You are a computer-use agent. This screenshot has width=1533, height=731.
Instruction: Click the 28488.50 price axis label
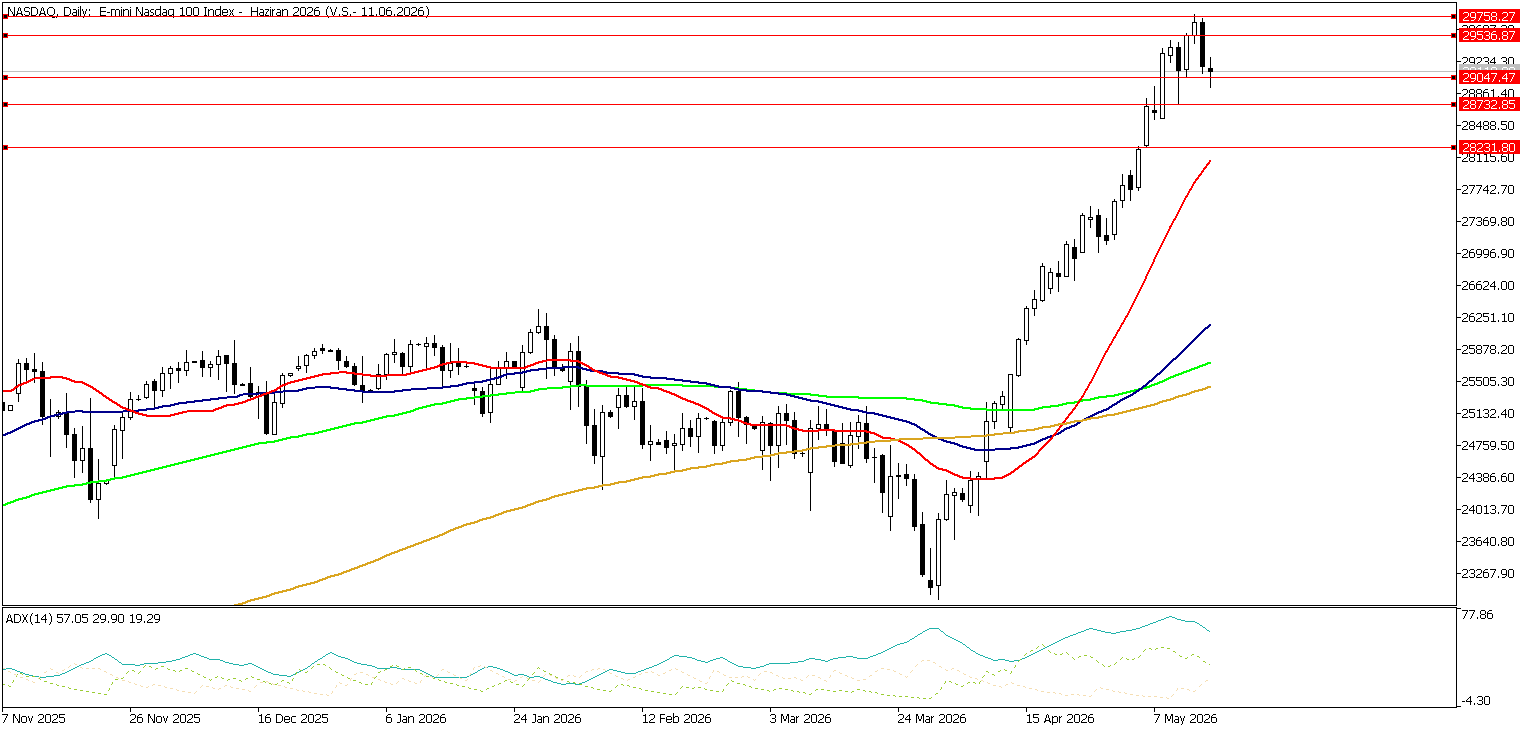pos(1490,126)
